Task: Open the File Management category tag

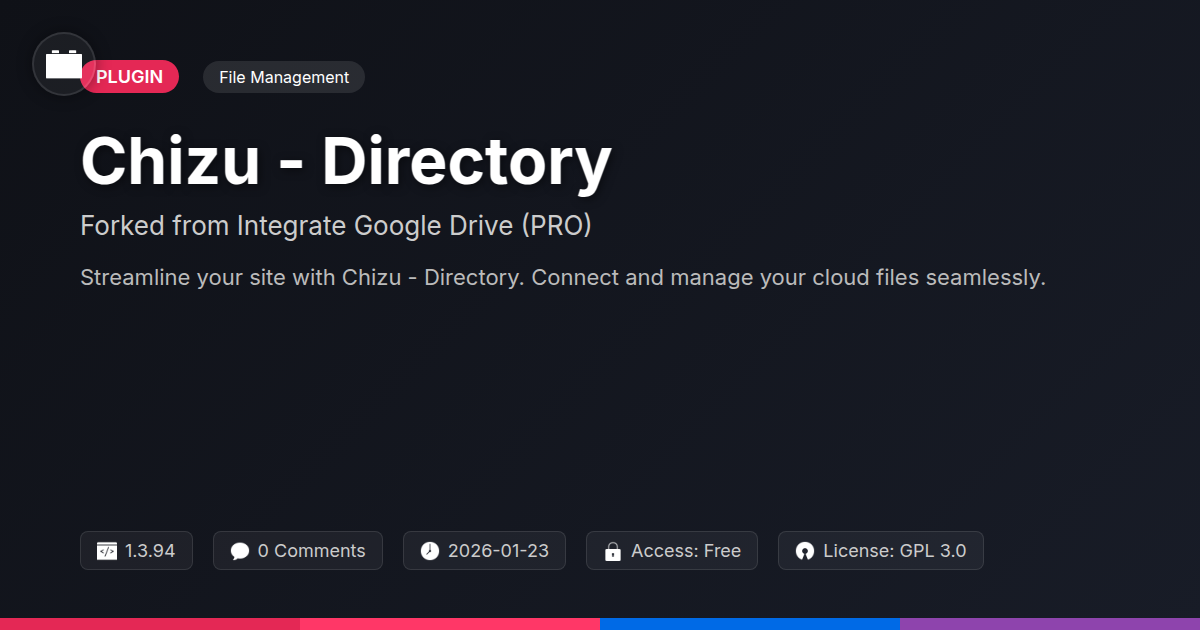Action: point(284,77)
